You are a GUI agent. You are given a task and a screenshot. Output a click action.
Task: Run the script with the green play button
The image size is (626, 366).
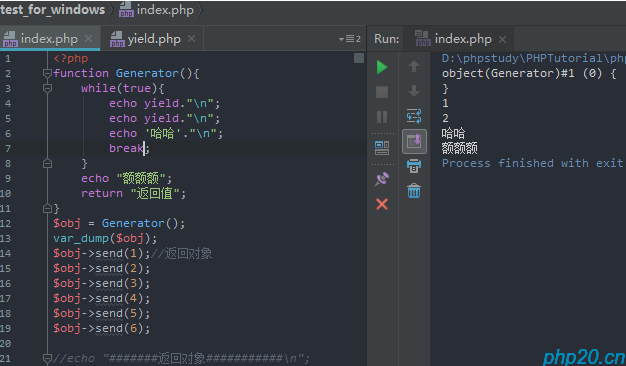[x=382, y=67]
